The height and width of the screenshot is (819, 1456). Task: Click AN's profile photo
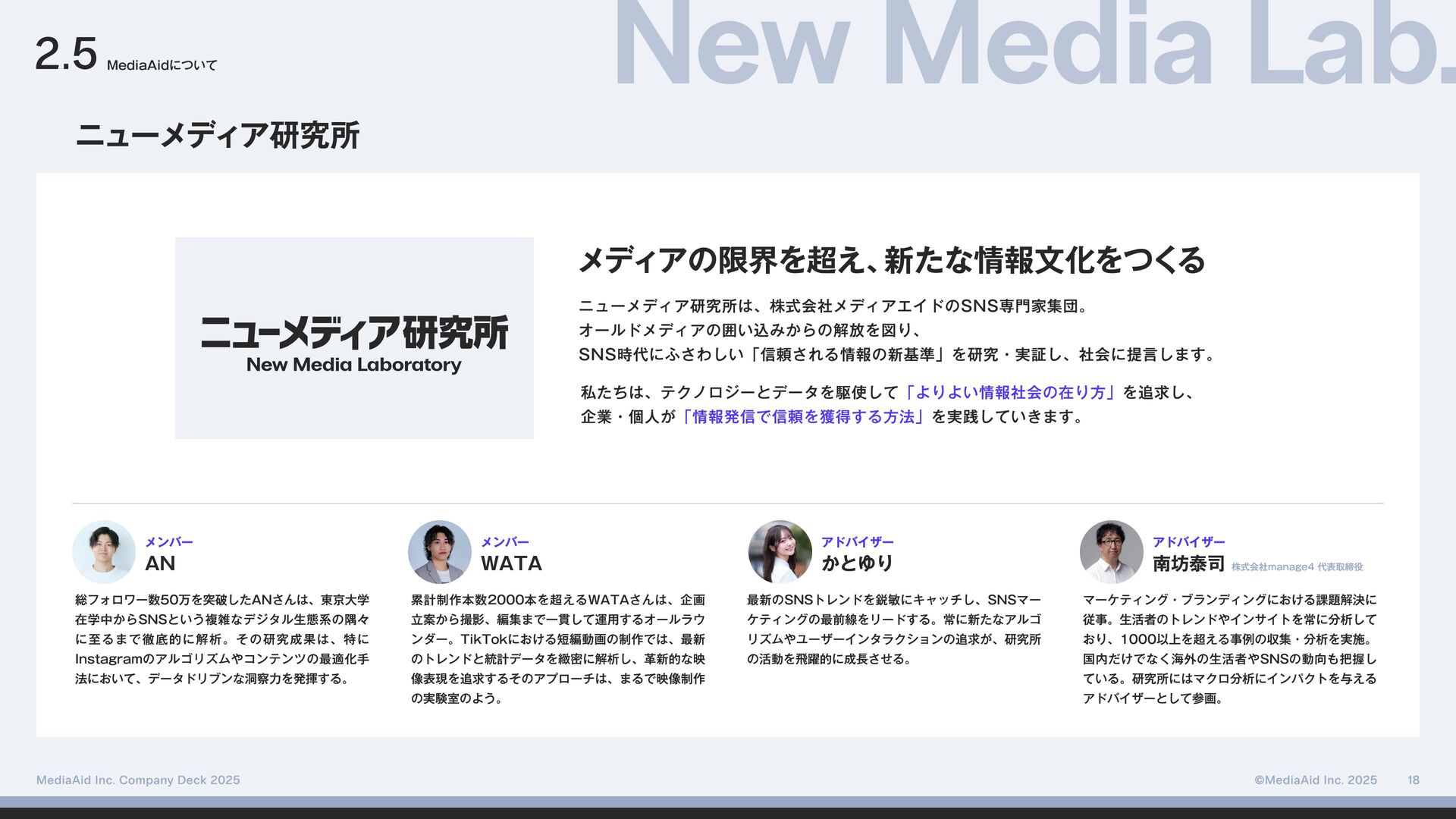(x=104, y=551)
